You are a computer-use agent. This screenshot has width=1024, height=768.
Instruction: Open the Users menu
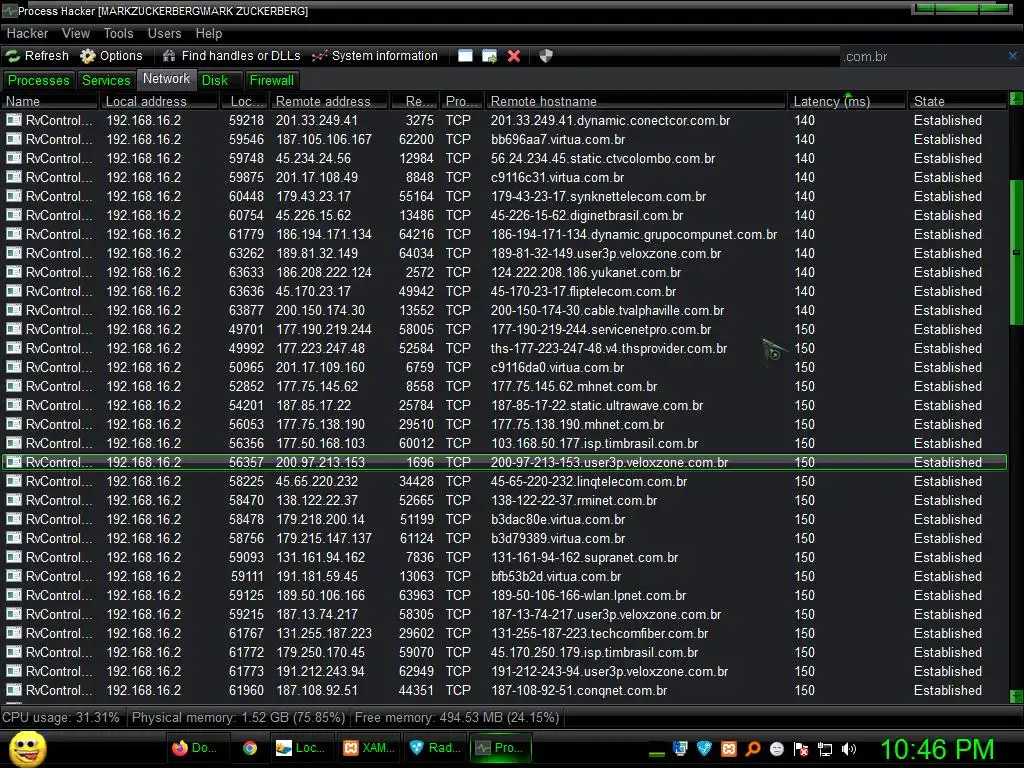tap(164, 33)
